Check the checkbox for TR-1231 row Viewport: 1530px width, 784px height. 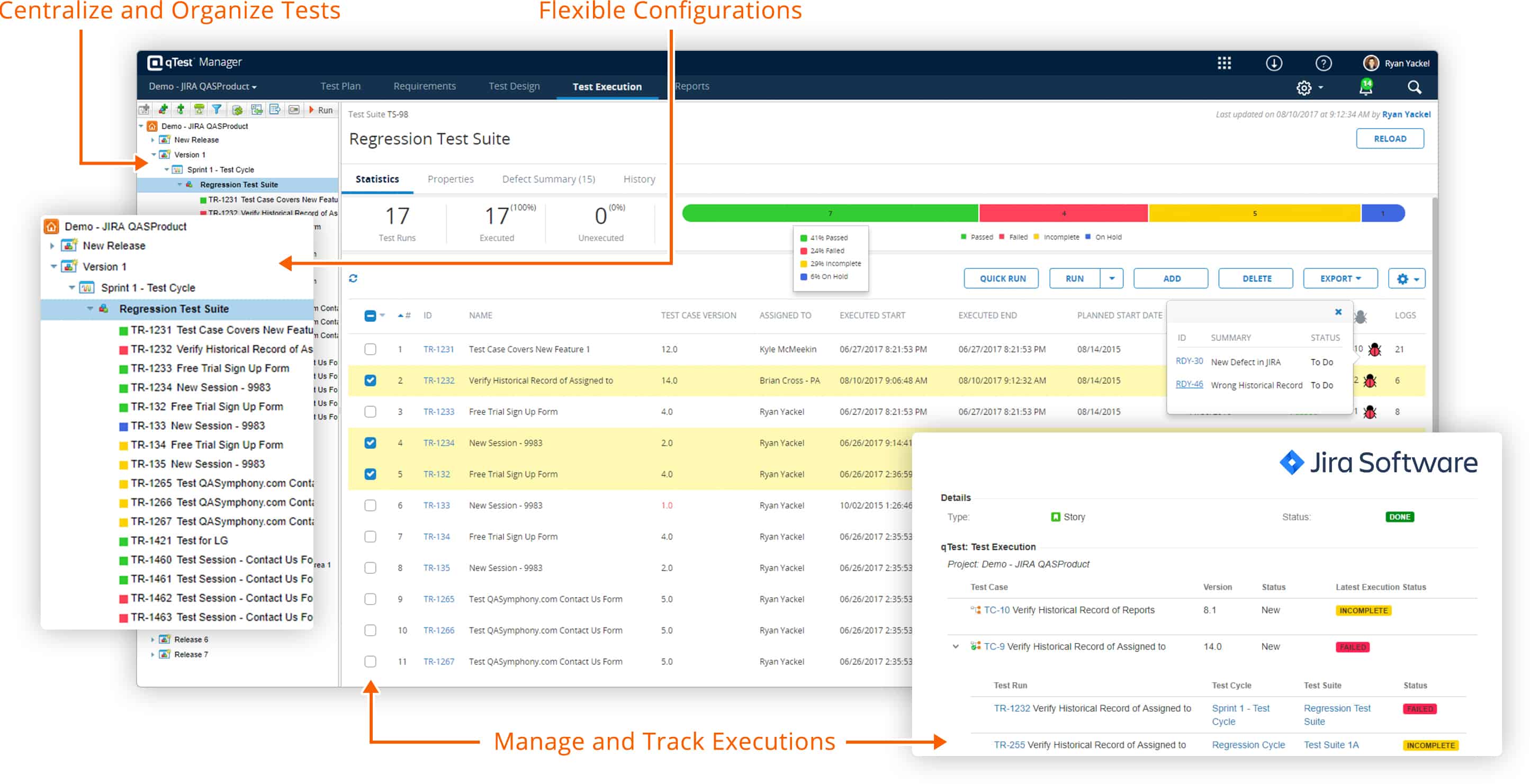coord(370,349)
